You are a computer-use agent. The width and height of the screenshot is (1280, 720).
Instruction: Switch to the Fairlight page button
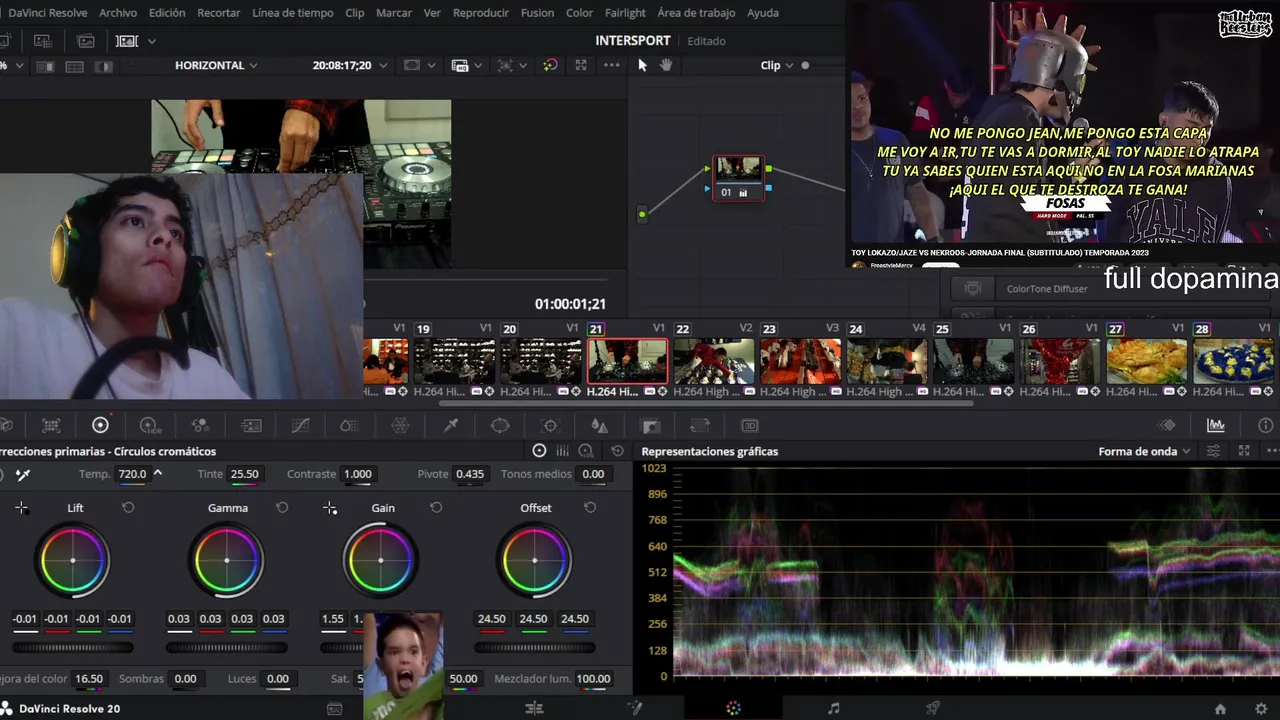(834, 708)
